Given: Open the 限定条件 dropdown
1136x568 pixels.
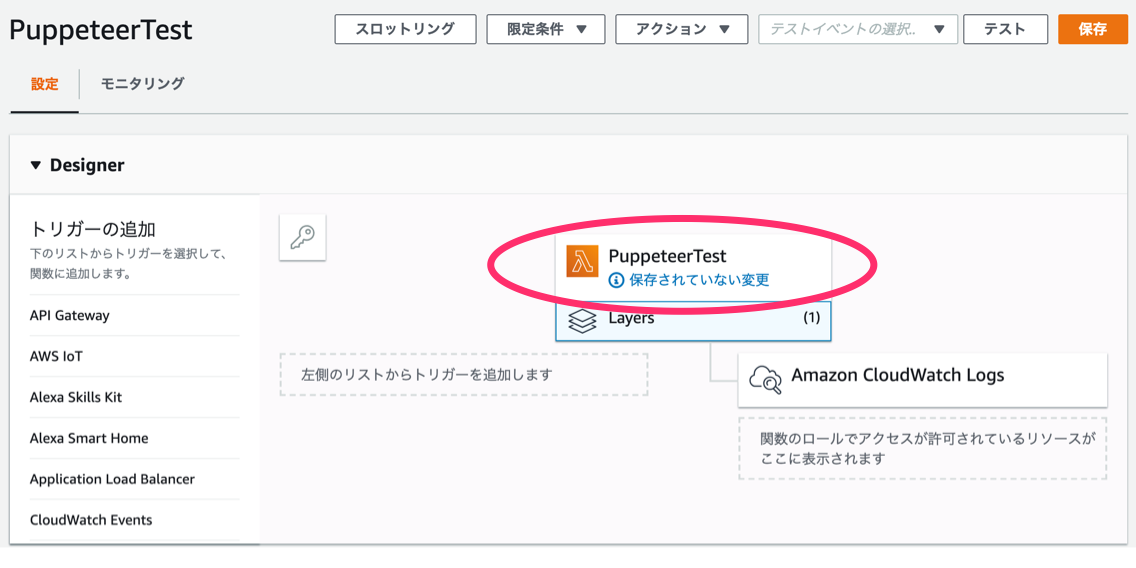Looking at the screenshot, I should [x=545, y=30].
